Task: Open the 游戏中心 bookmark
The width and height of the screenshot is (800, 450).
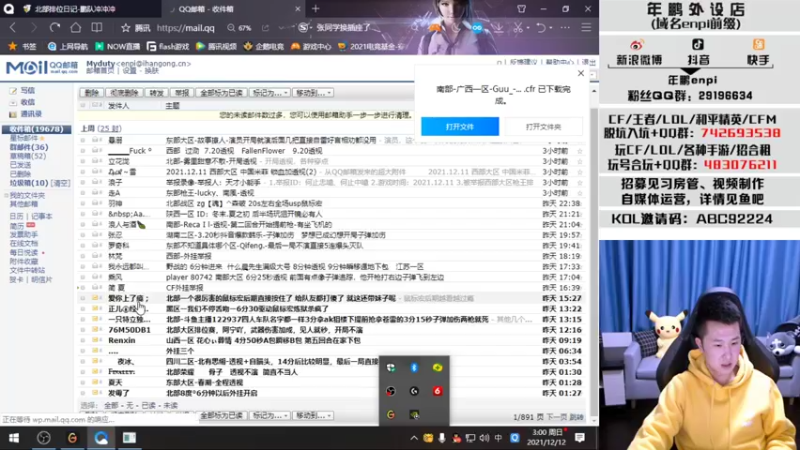Action: click(310, 46)
